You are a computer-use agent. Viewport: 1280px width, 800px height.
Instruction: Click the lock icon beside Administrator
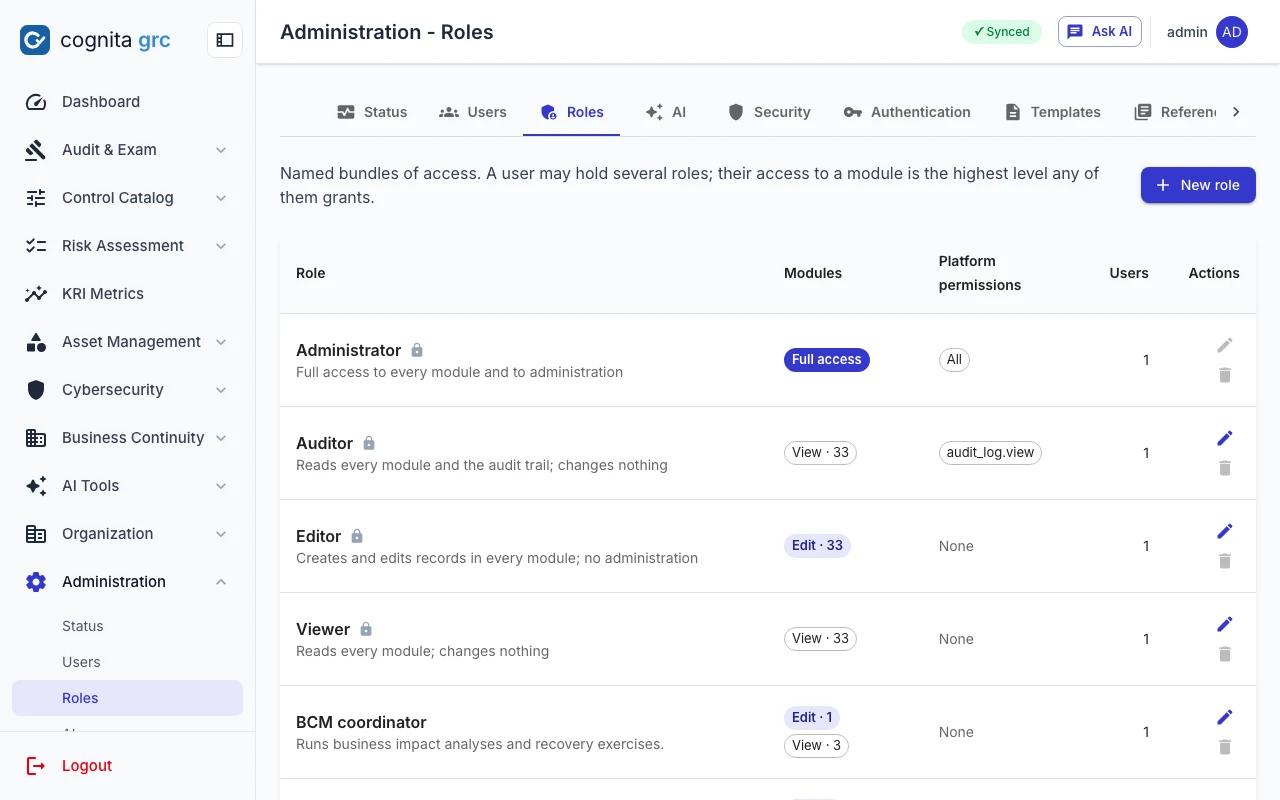tap(417, 350)
